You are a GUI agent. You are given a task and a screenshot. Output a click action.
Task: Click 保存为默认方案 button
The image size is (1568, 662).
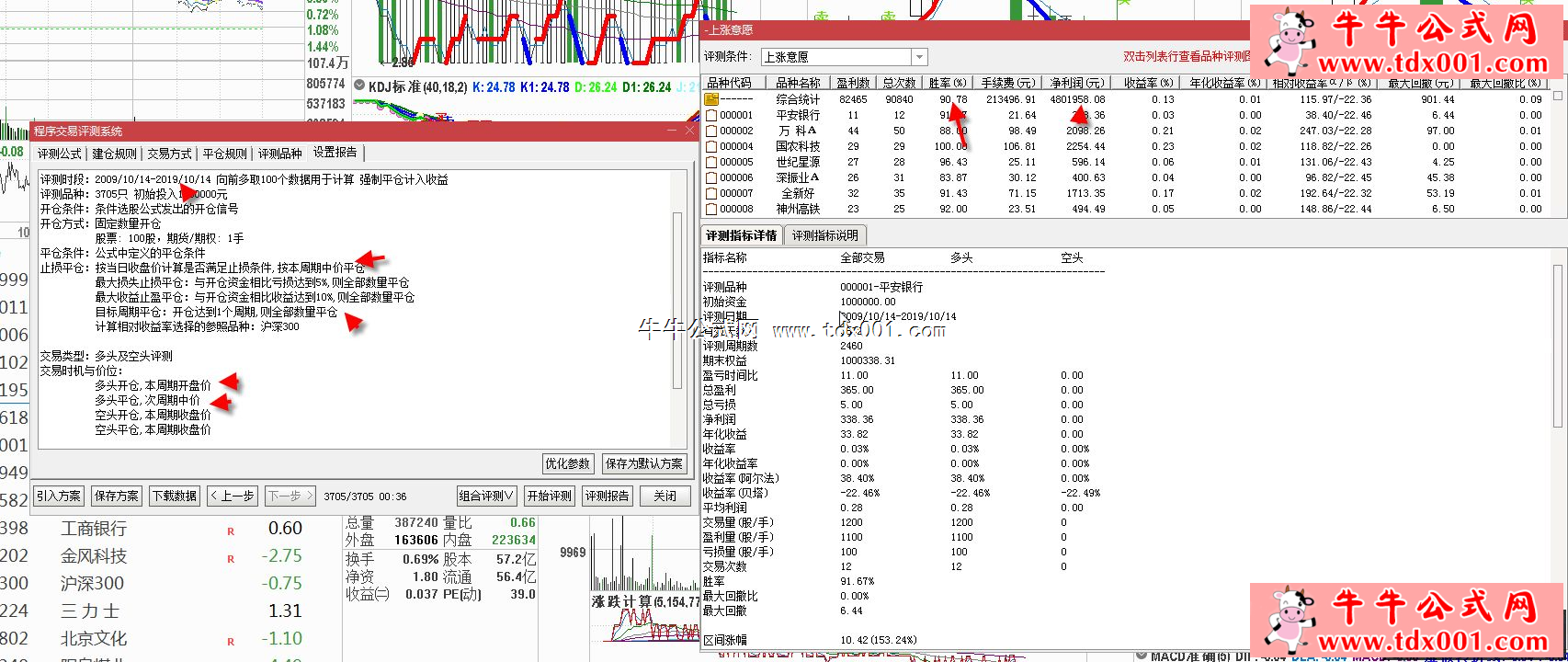644,463
